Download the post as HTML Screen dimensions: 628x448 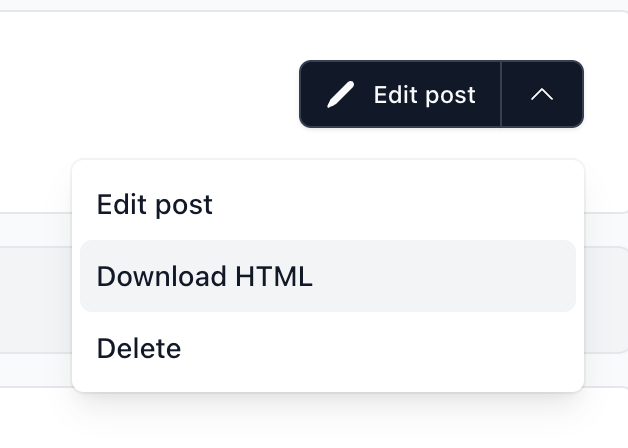pos(205,276)
